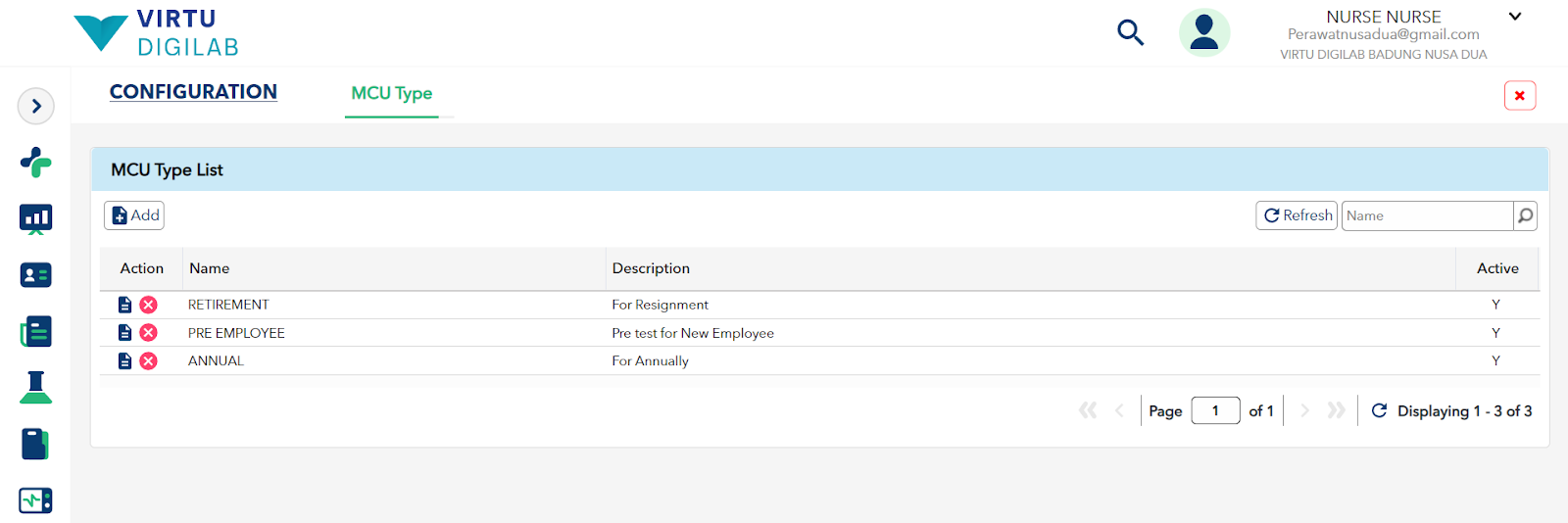Refresh the MCU Type list
Screen dimensions: 1568x523
(x=1297, y=215)
